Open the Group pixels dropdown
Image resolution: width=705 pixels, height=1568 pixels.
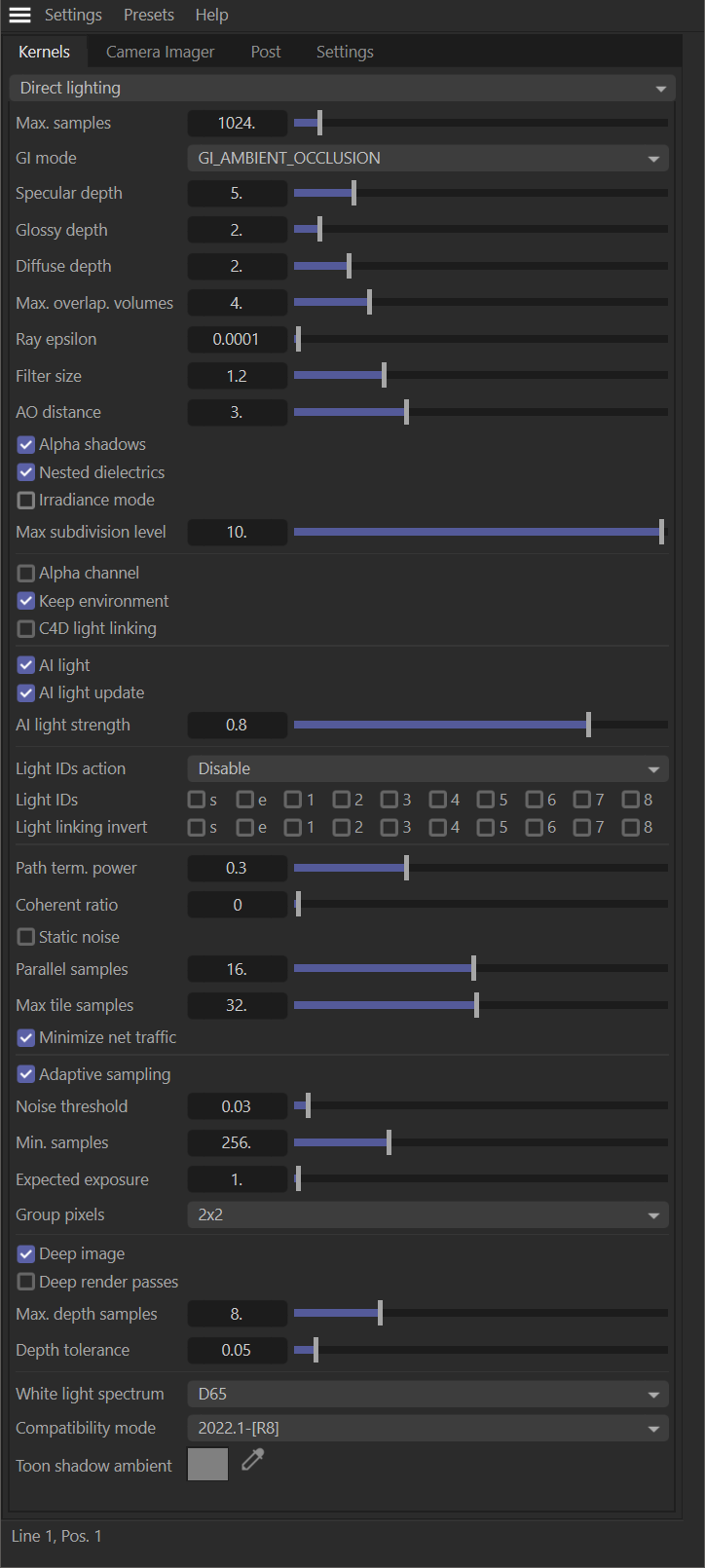pyautogui.click(x=427, y=1214)
